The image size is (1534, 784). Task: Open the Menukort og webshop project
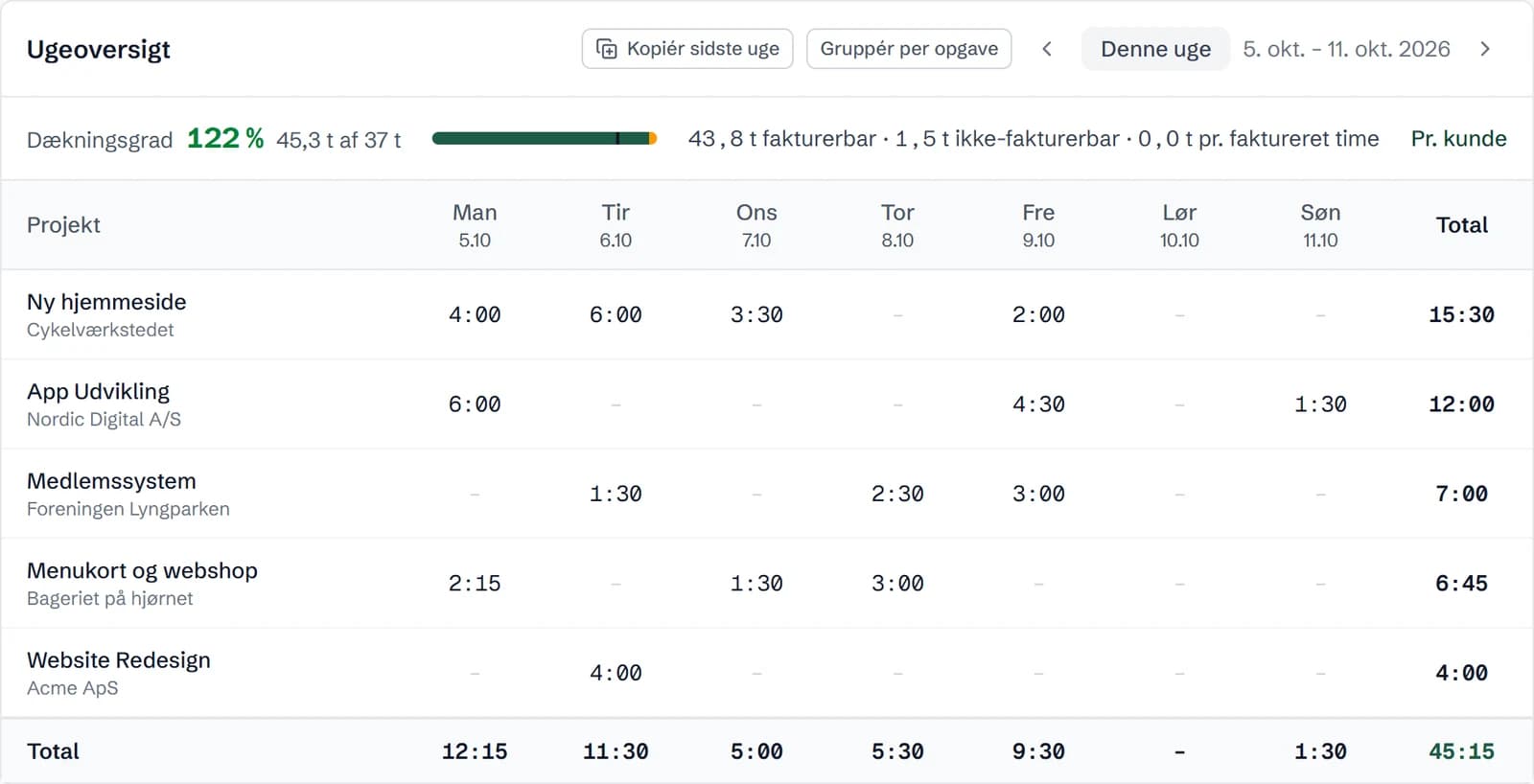pos(142,570)
